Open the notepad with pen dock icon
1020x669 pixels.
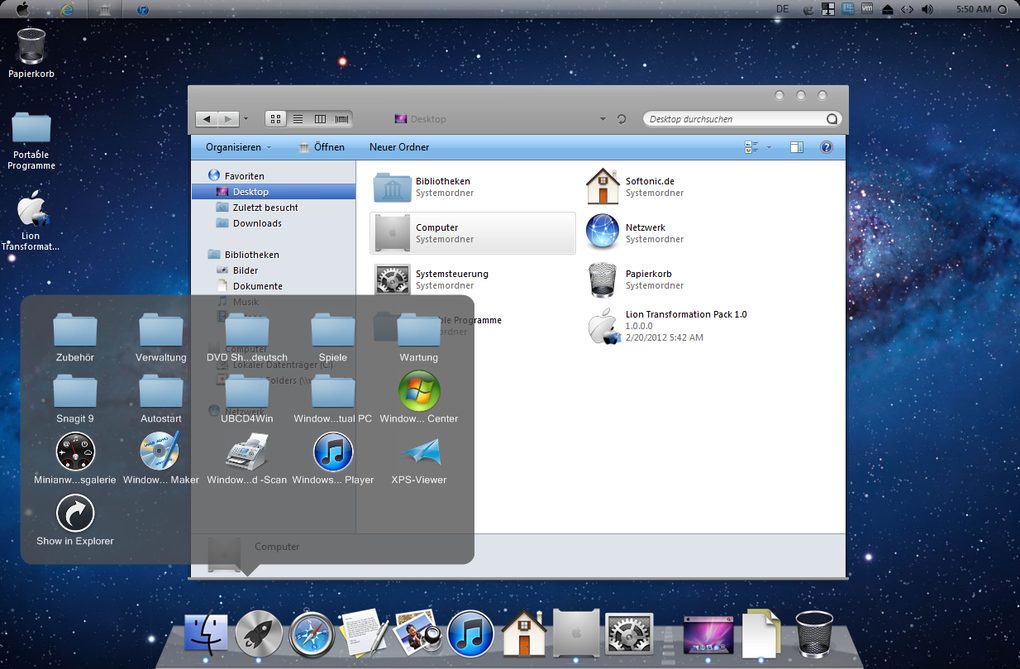coord(364,633)
